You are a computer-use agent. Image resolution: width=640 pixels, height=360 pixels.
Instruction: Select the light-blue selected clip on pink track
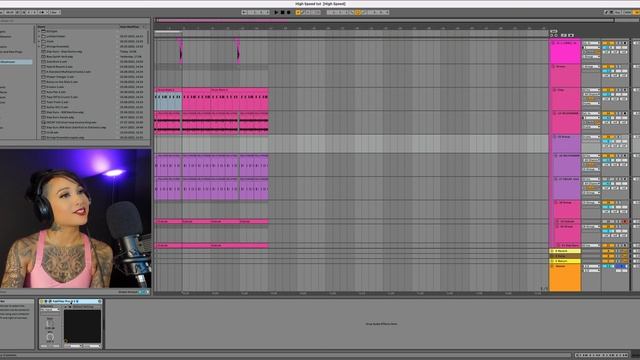168,99
